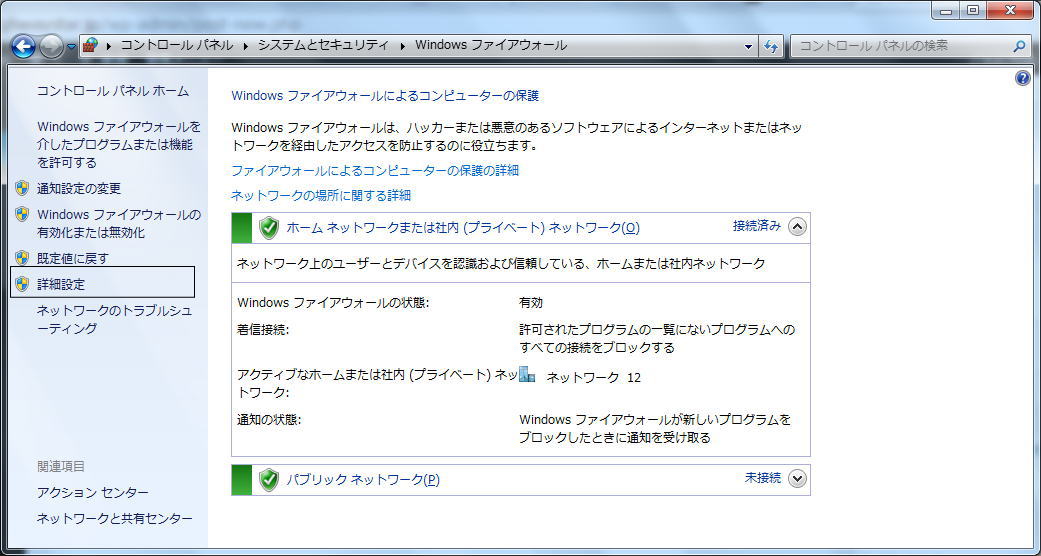Click green shield icon of private network

point(268,228)
